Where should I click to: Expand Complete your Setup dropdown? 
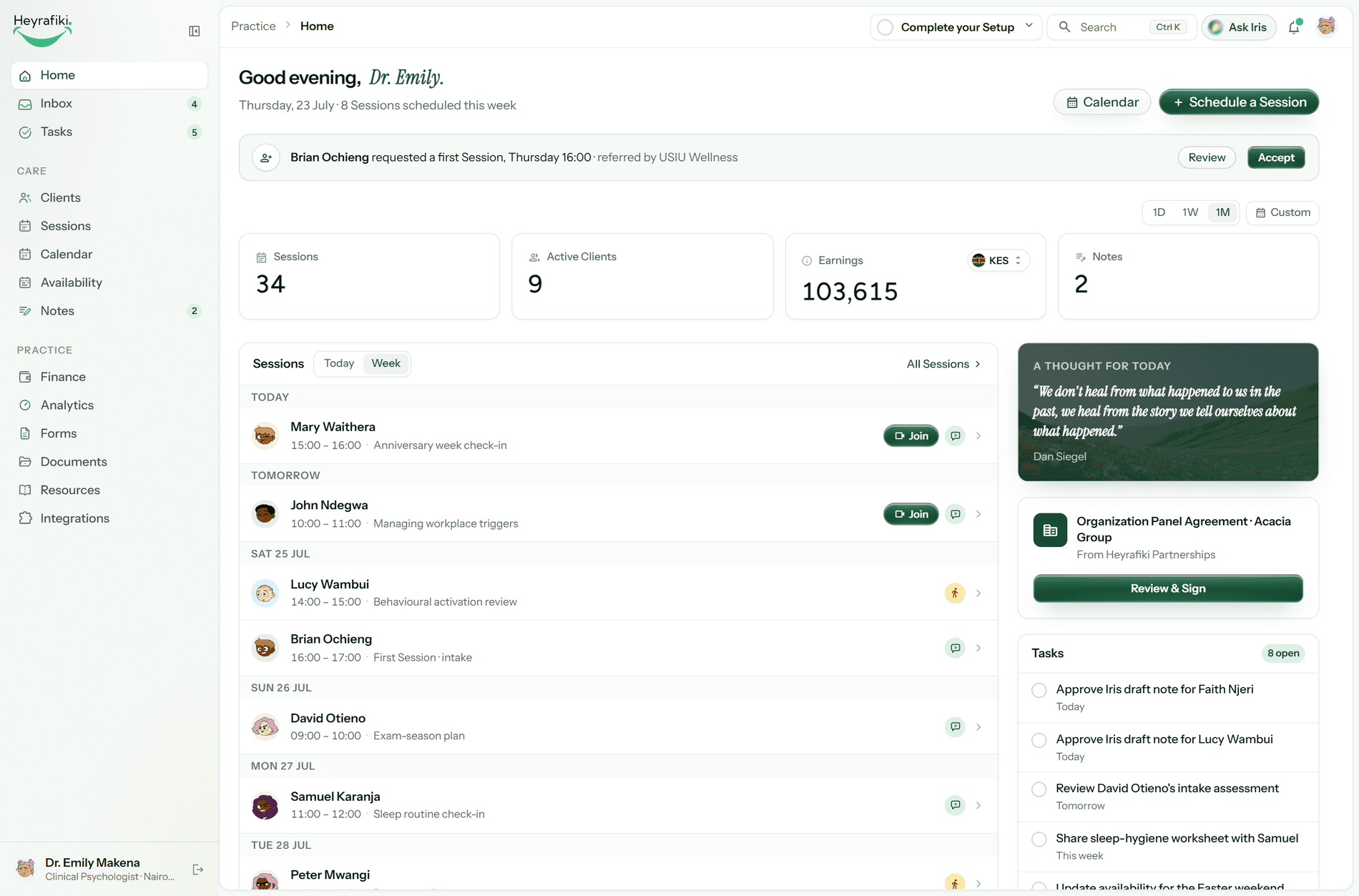click(1029, 26)
